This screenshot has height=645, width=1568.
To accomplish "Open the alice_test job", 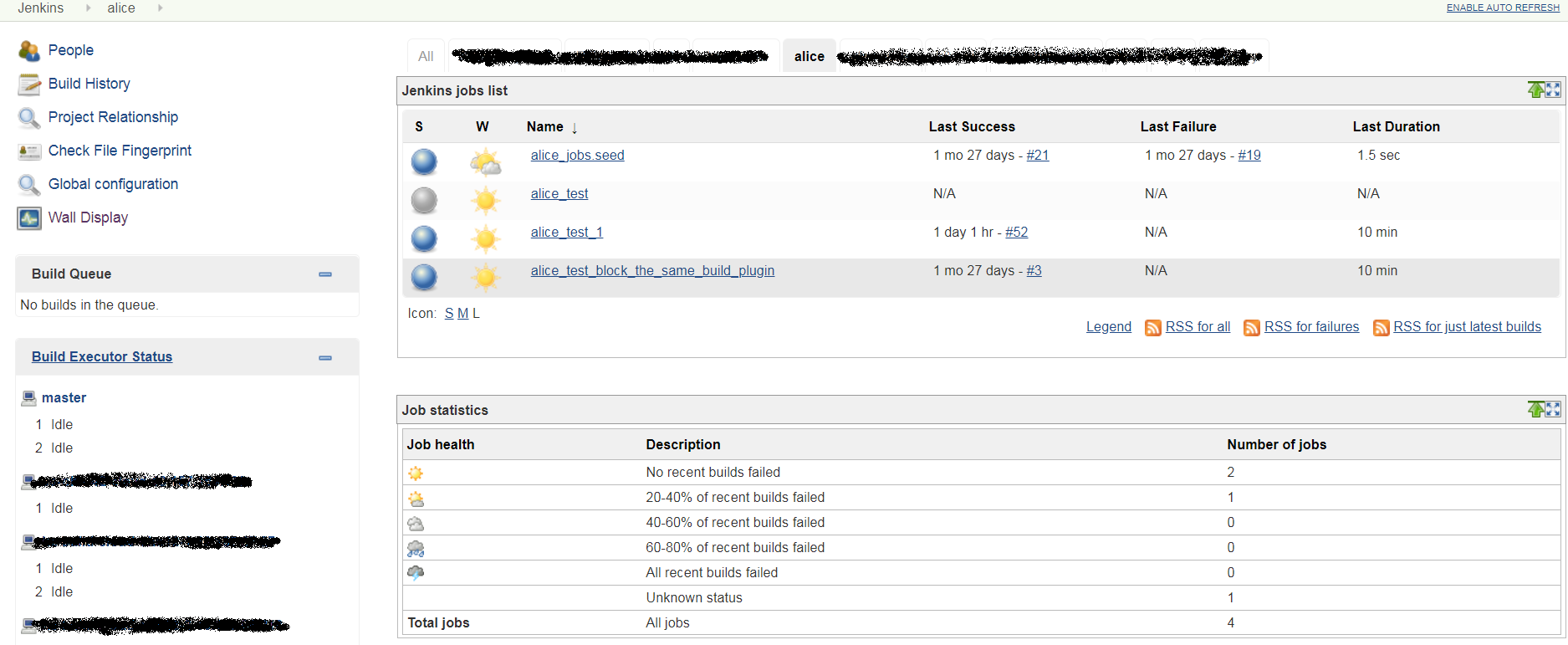I will [559, 194].
